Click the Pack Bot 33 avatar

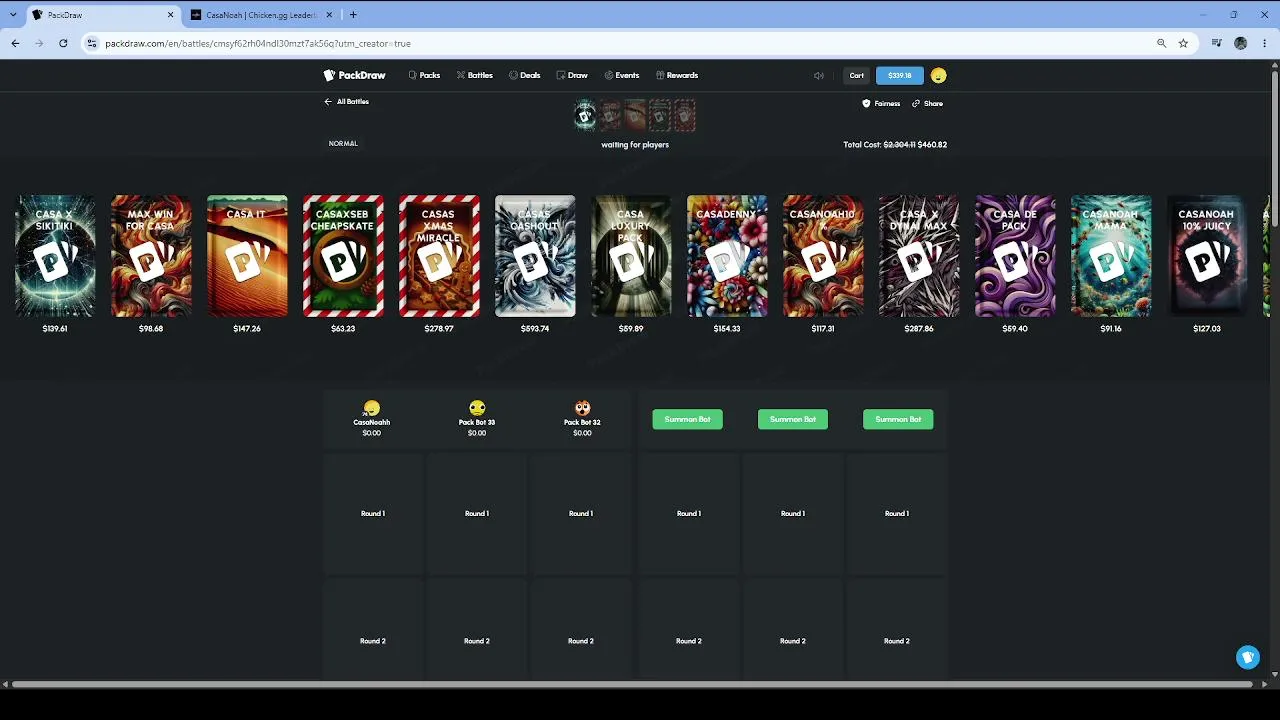[x=477, y=408]
